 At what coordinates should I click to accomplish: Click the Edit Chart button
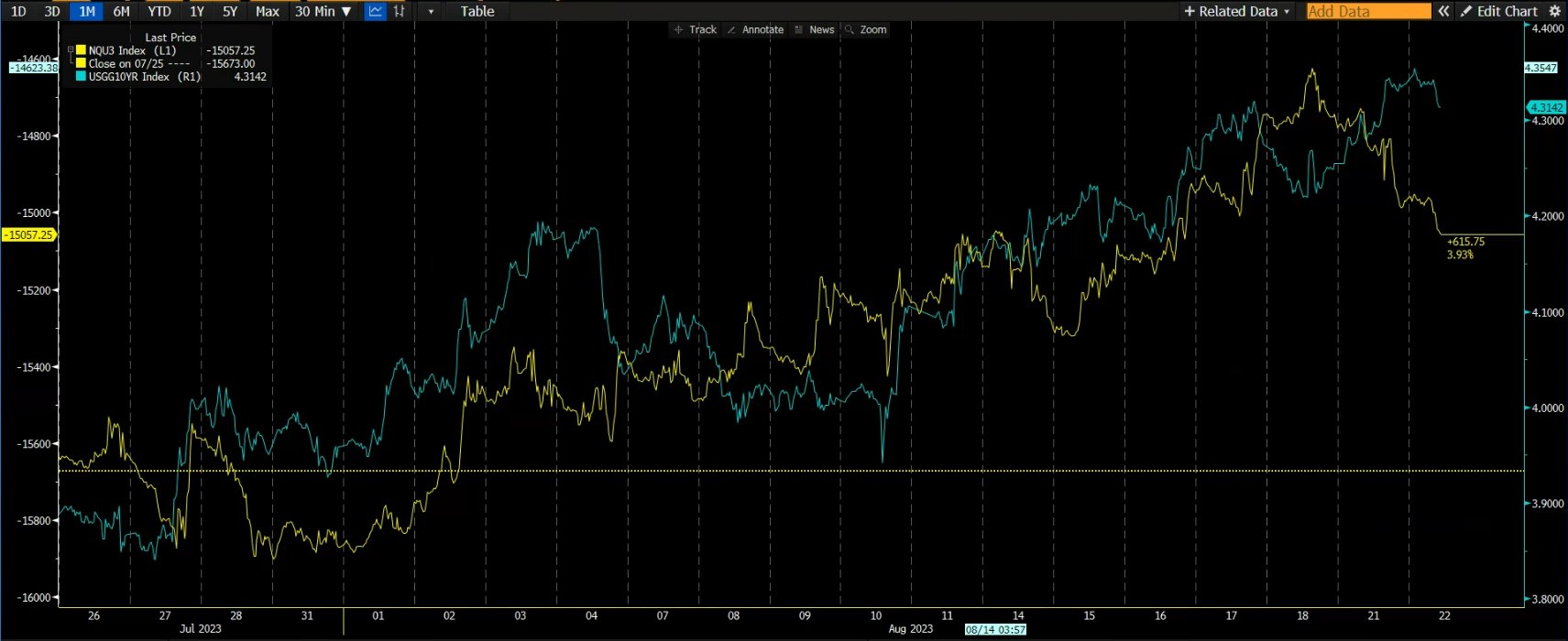tap(1499, 11)
